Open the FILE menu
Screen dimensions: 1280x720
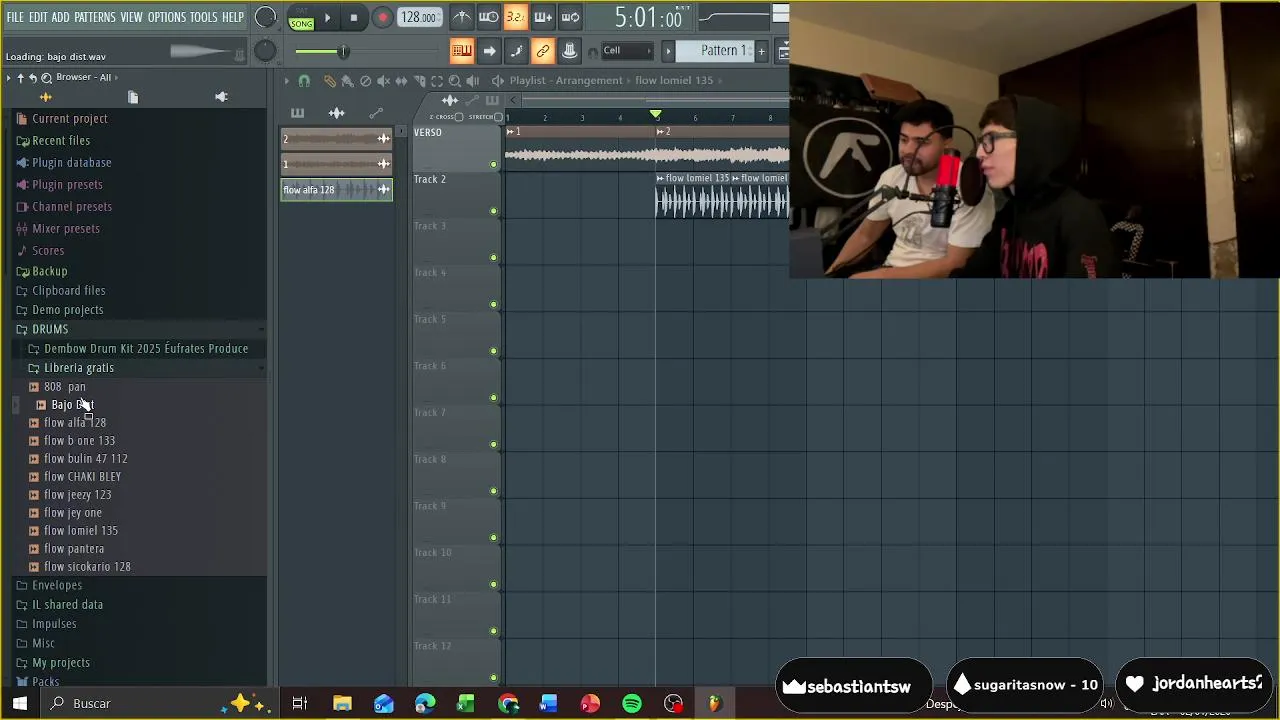tap(15, 18)
